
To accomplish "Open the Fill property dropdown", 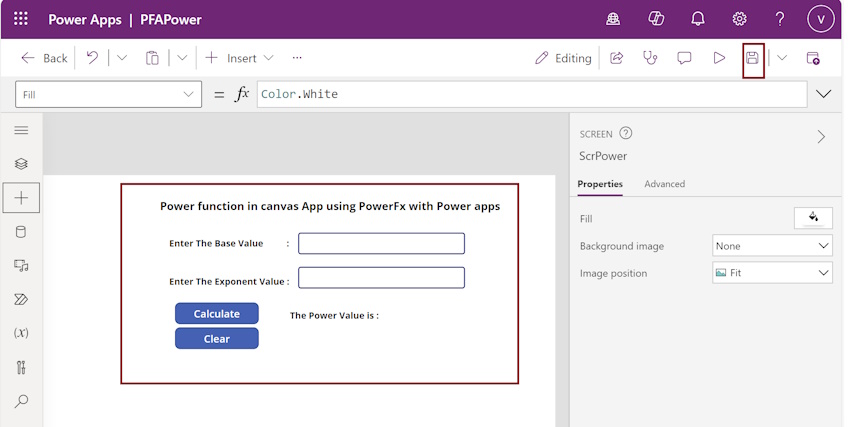I will pos(108,94).
